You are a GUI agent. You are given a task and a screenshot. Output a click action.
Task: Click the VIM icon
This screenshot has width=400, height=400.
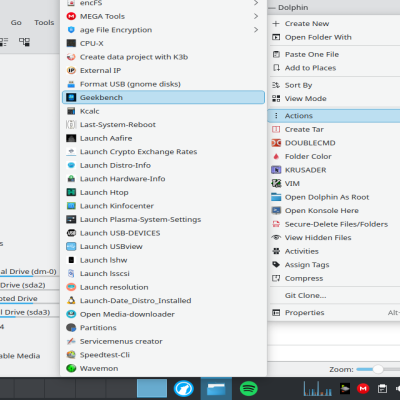(x=276, y=183)
